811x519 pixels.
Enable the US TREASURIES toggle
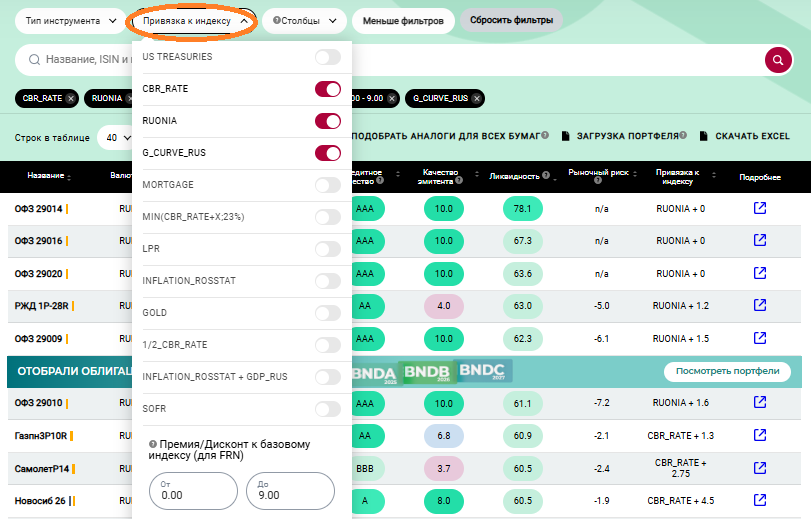[327, 57]
